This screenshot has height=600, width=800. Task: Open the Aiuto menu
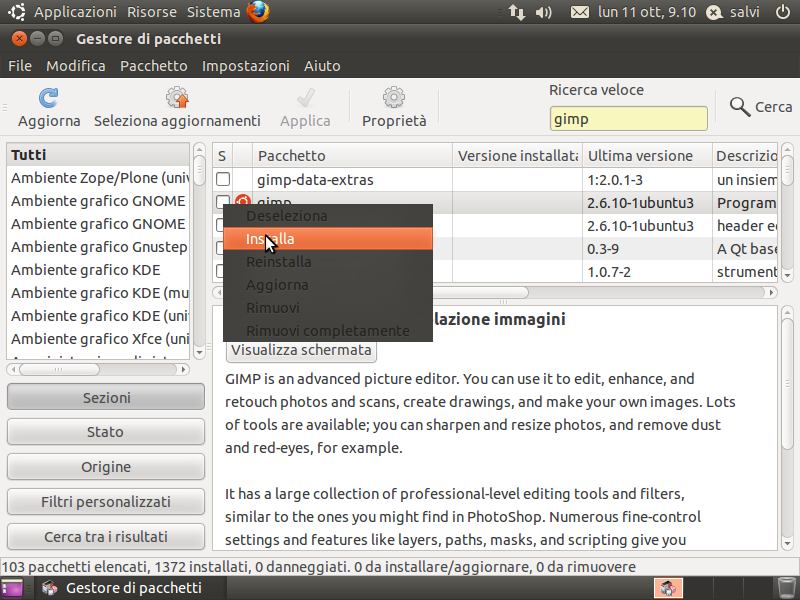click(x=322, y=66)
